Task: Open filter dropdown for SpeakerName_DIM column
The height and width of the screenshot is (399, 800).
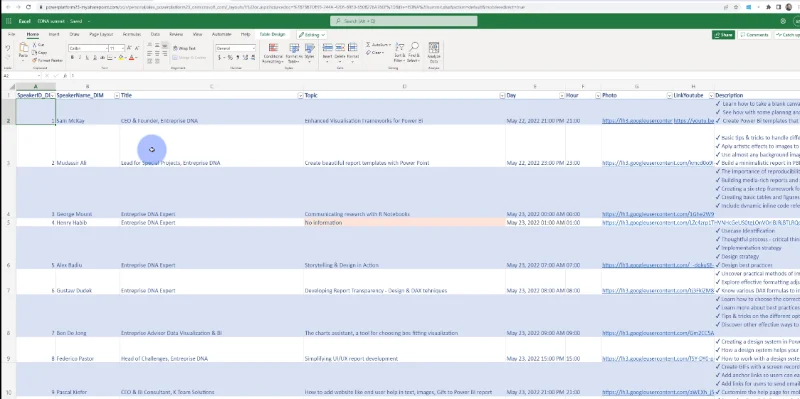Action: (x=117, y=95)
